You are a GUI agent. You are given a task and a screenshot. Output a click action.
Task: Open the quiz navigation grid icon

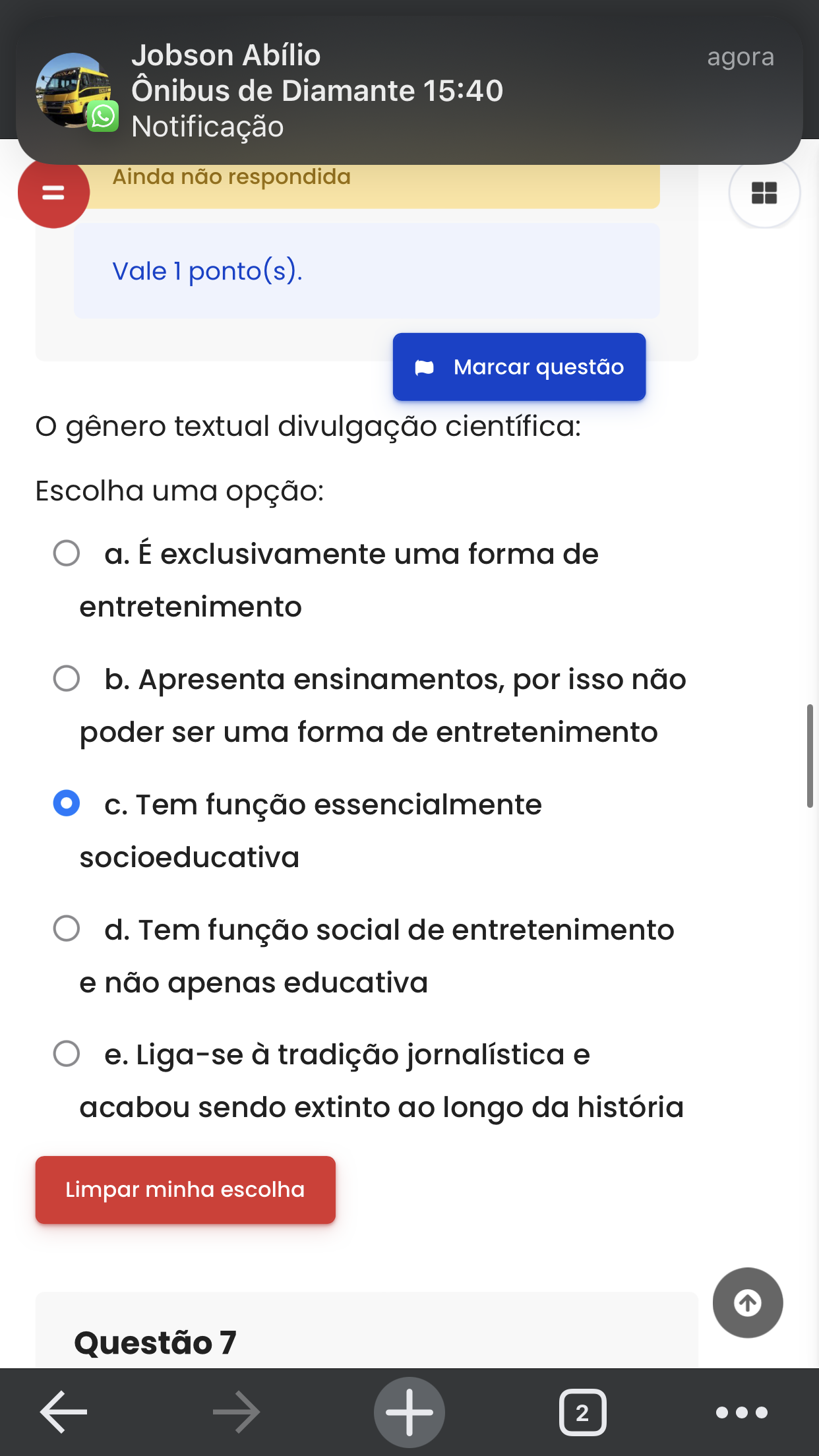[764, 193]
